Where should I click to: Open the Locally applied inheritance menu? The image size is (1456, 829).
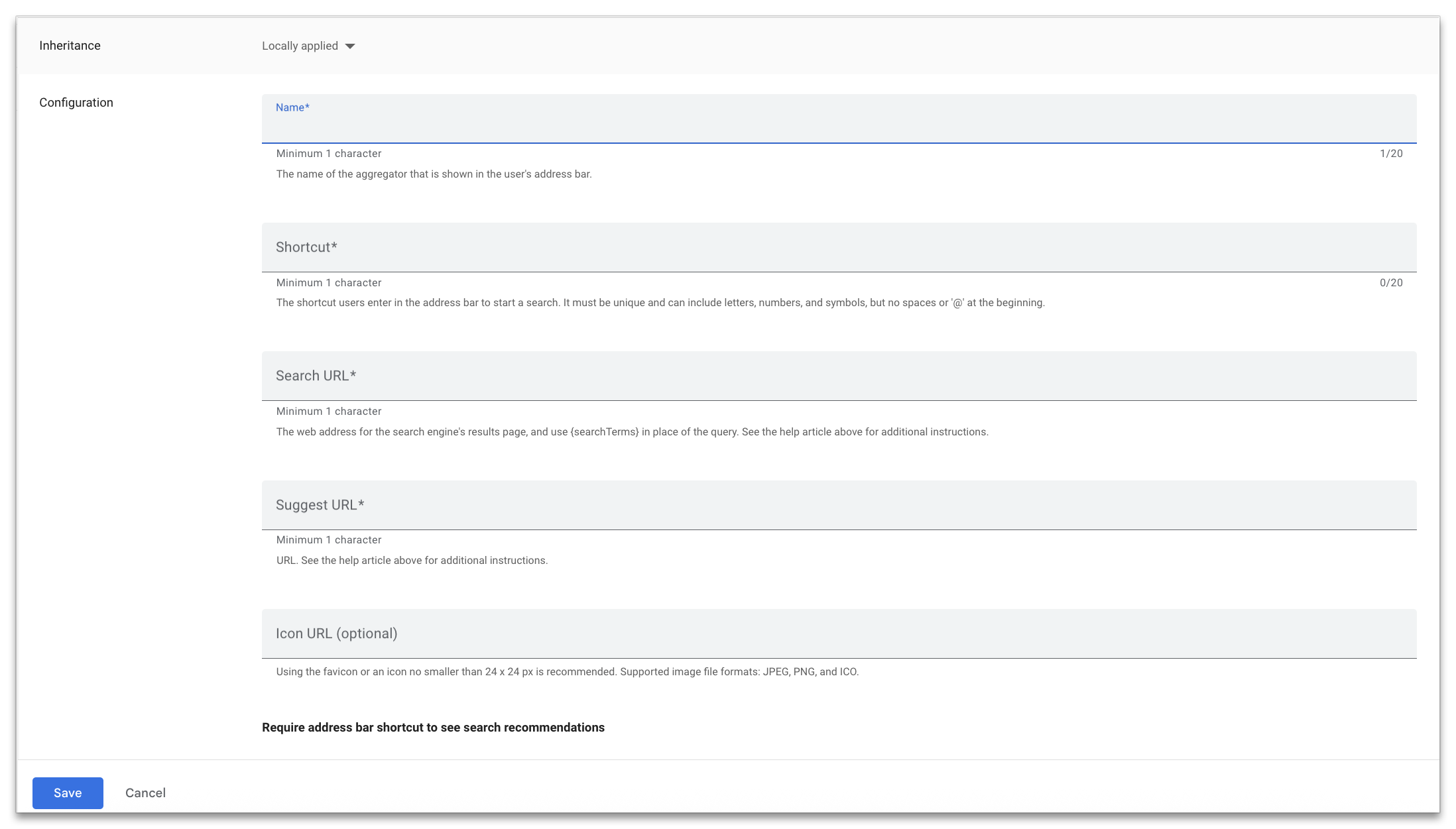pyautogui.click(x=300, y=46)
